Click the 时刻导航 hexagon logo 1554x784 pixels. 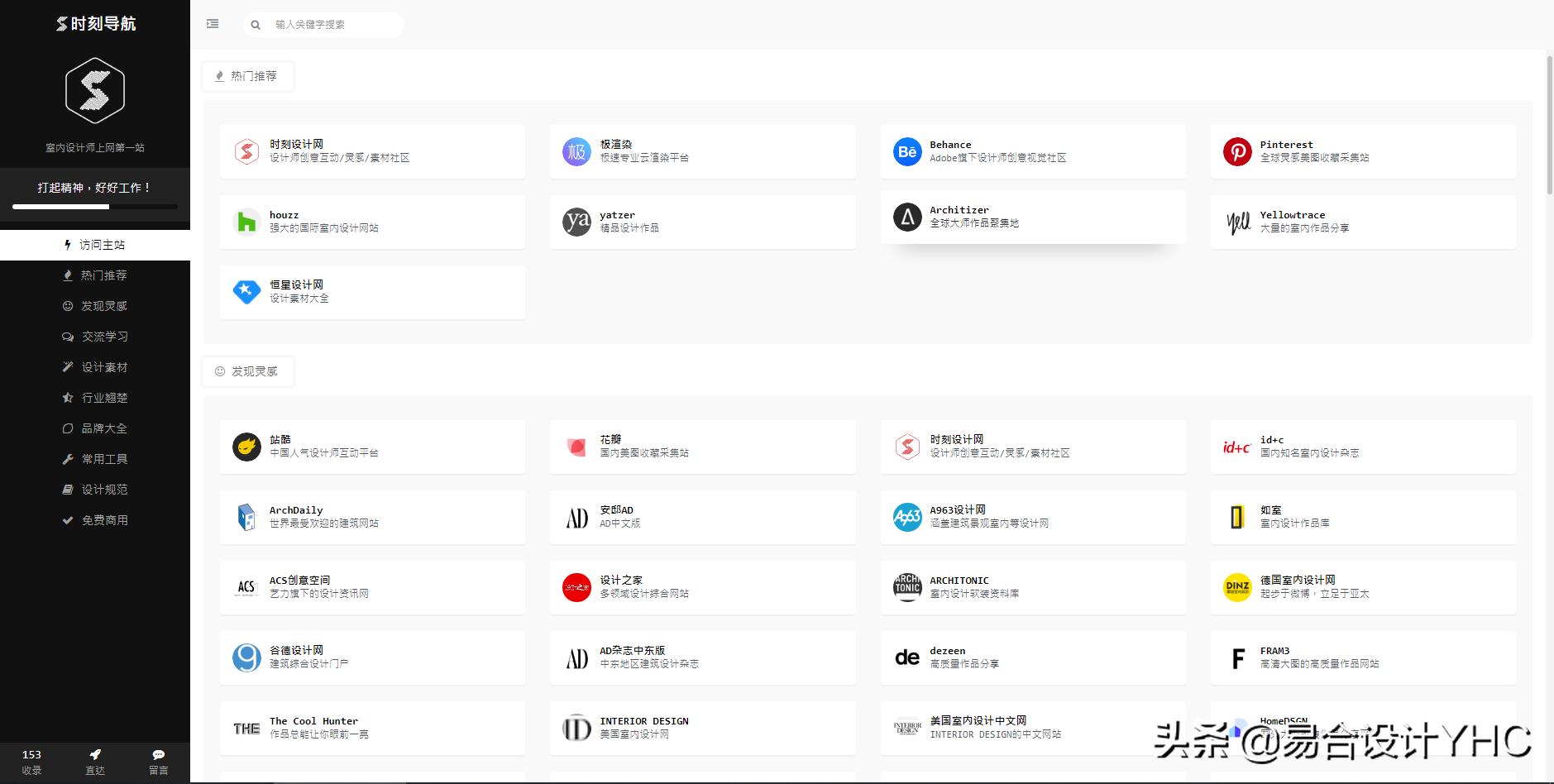[x=95, y=90]
